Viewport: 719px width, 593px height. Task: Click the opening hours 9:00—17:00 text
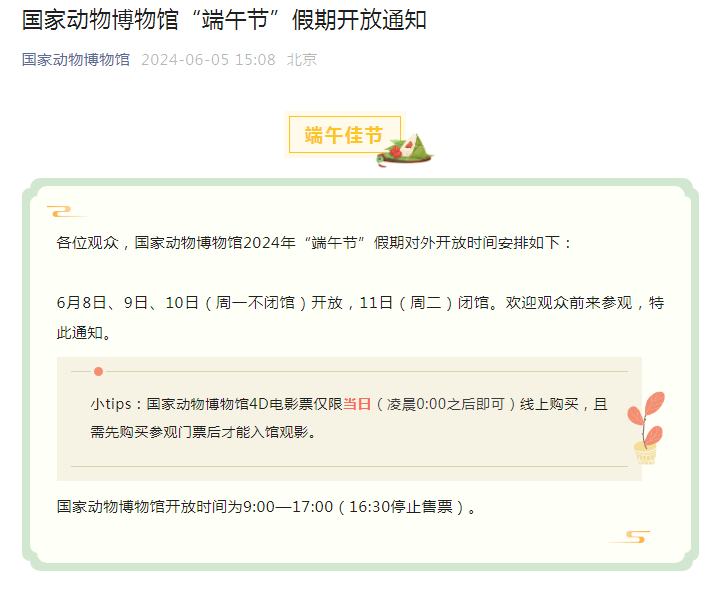[x=288, y=507]
